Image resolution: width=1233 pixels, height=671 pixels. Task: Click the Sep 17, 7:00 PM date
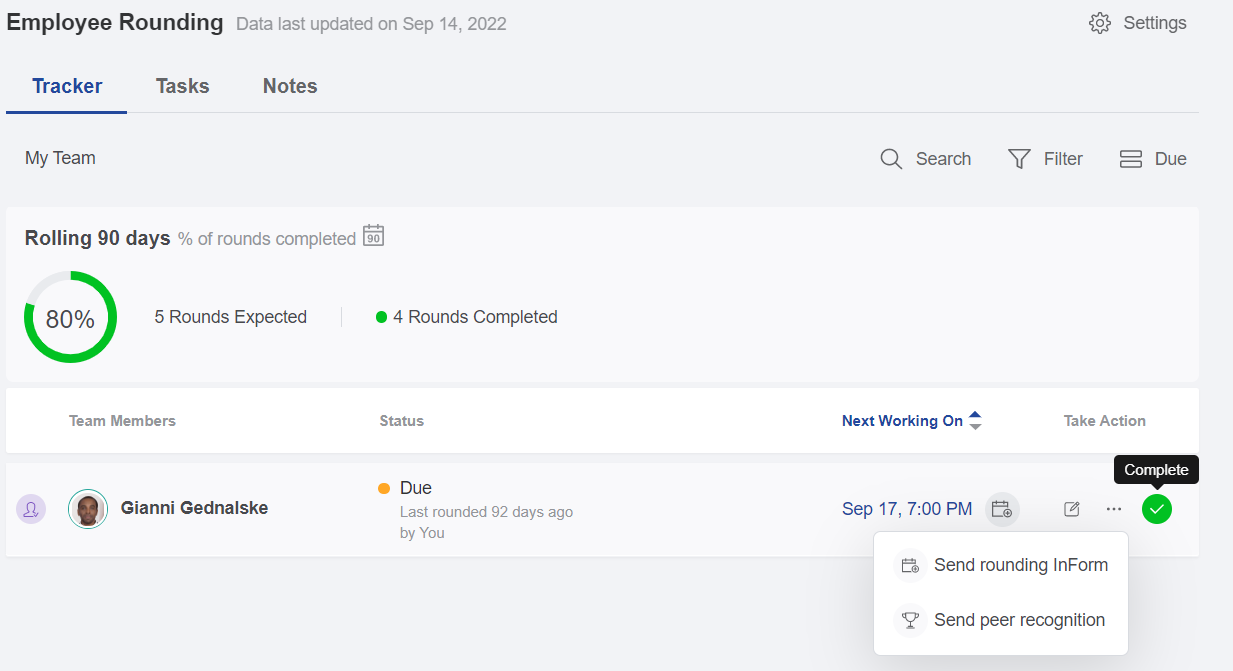[x=907, y=509]
